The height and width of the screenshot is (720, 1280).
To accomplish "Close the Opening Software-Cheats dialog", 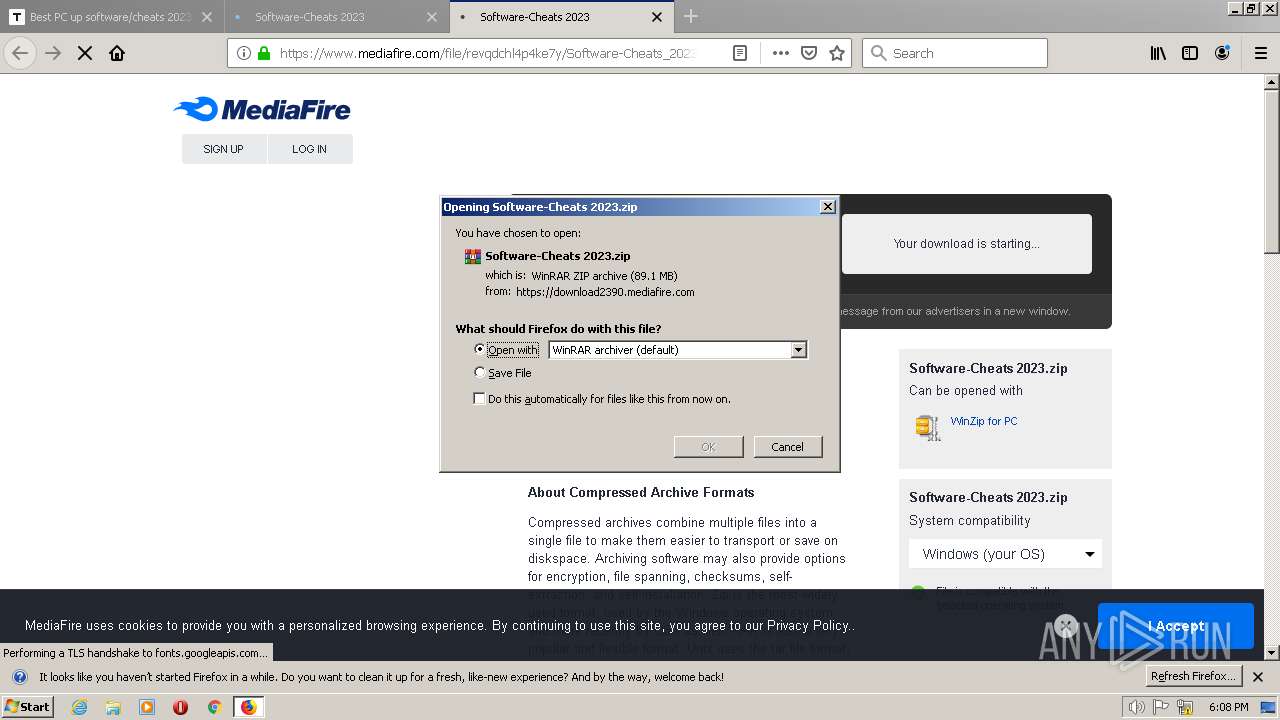I will click(827, 206).
